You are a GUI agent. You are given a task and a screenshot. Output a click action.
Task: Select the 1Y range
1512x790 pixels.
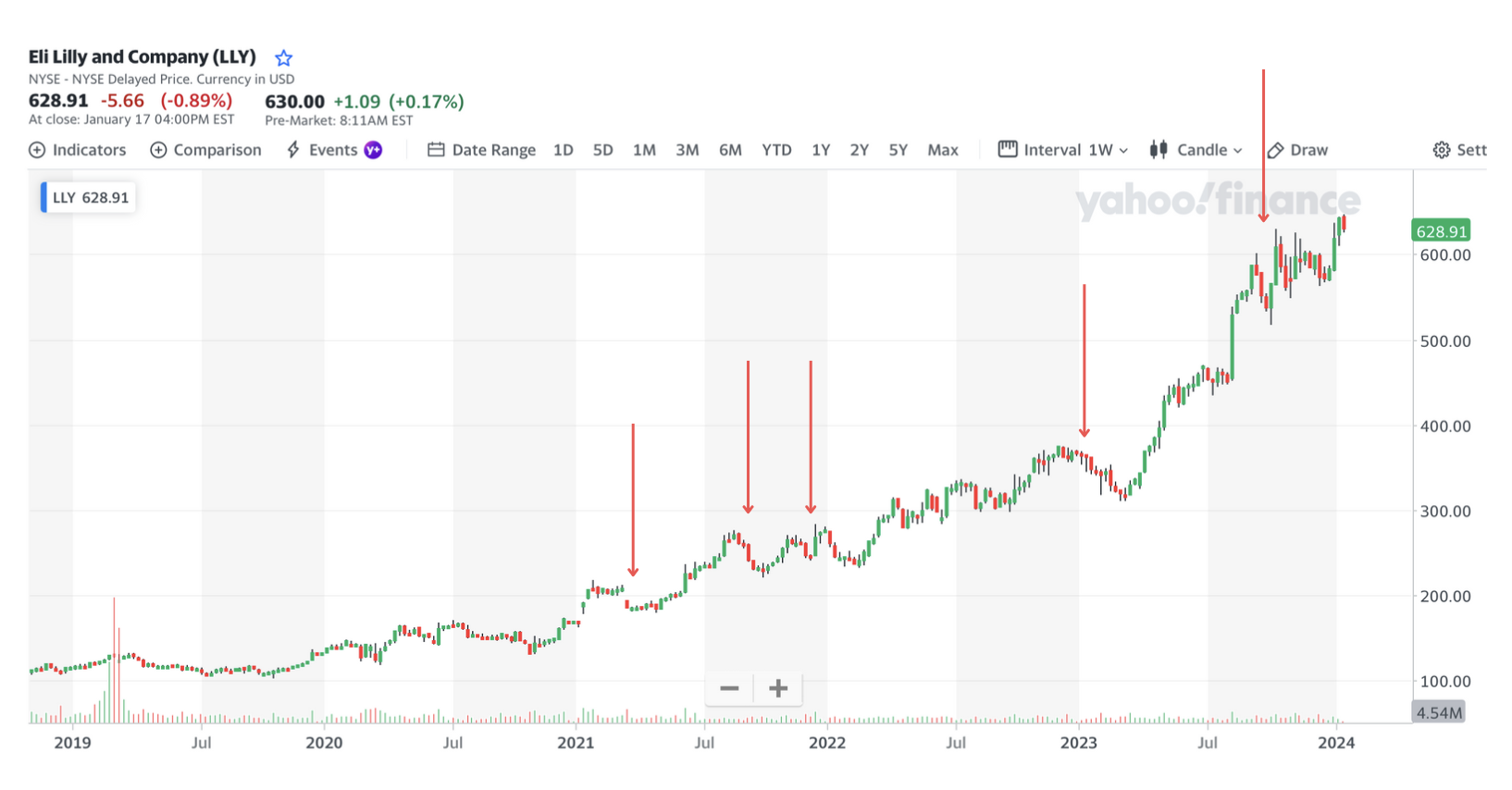click(x=821, y=150)
